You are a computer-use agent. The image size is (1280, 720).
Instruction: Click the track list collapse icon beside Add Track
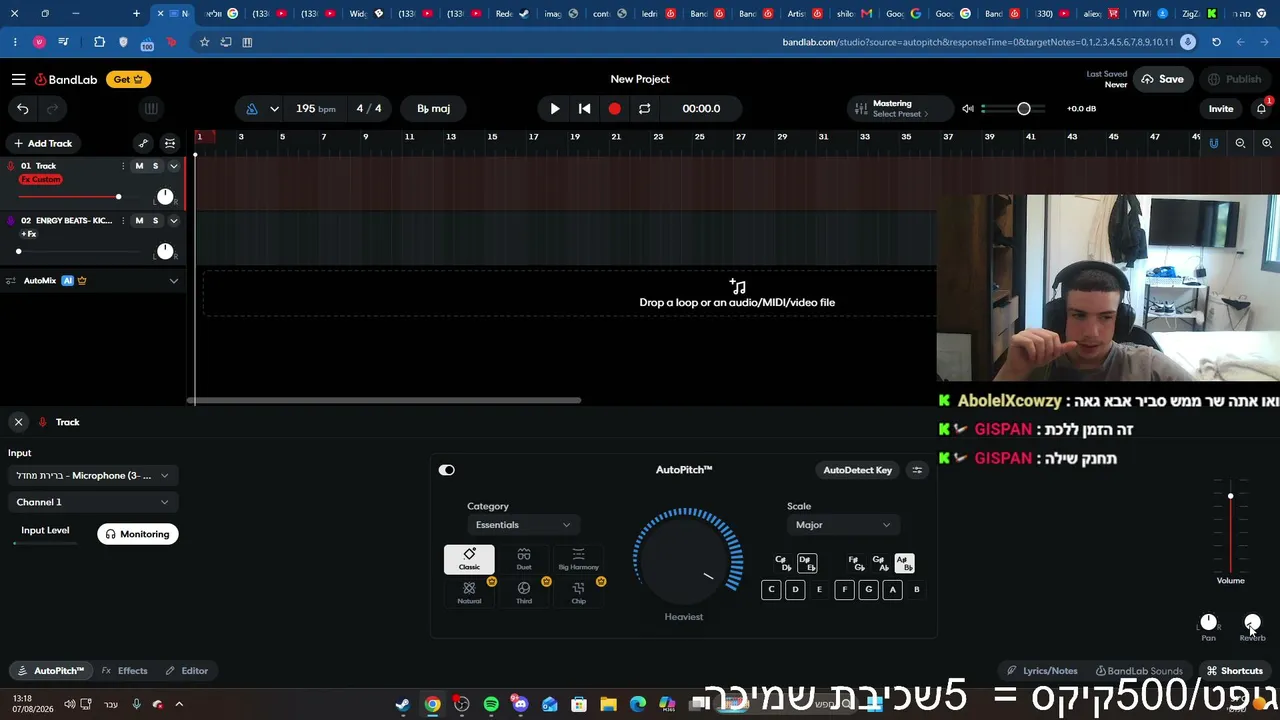pos(170,143)
